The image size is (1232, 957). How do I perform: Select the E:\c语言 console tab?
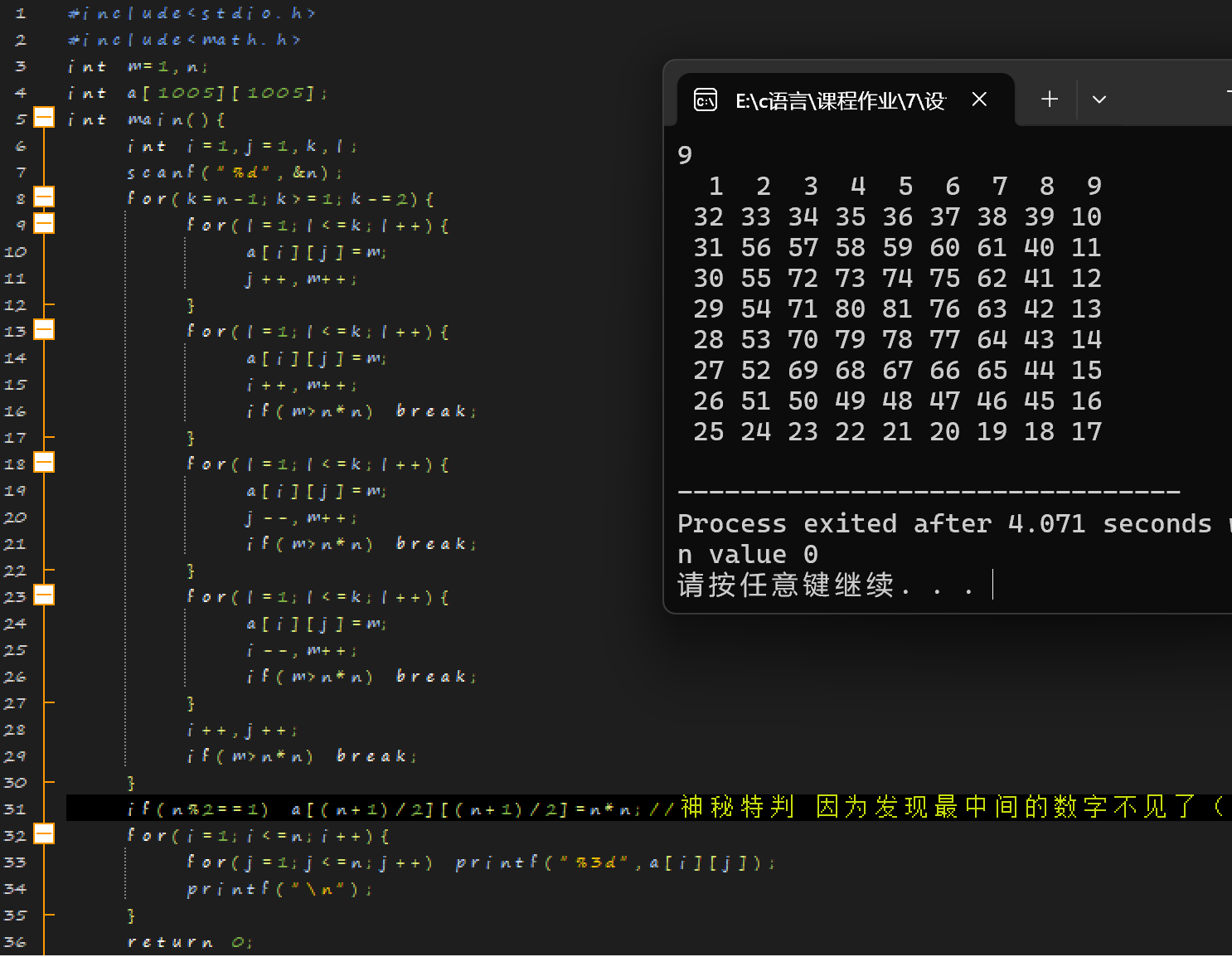click(846, 100)
